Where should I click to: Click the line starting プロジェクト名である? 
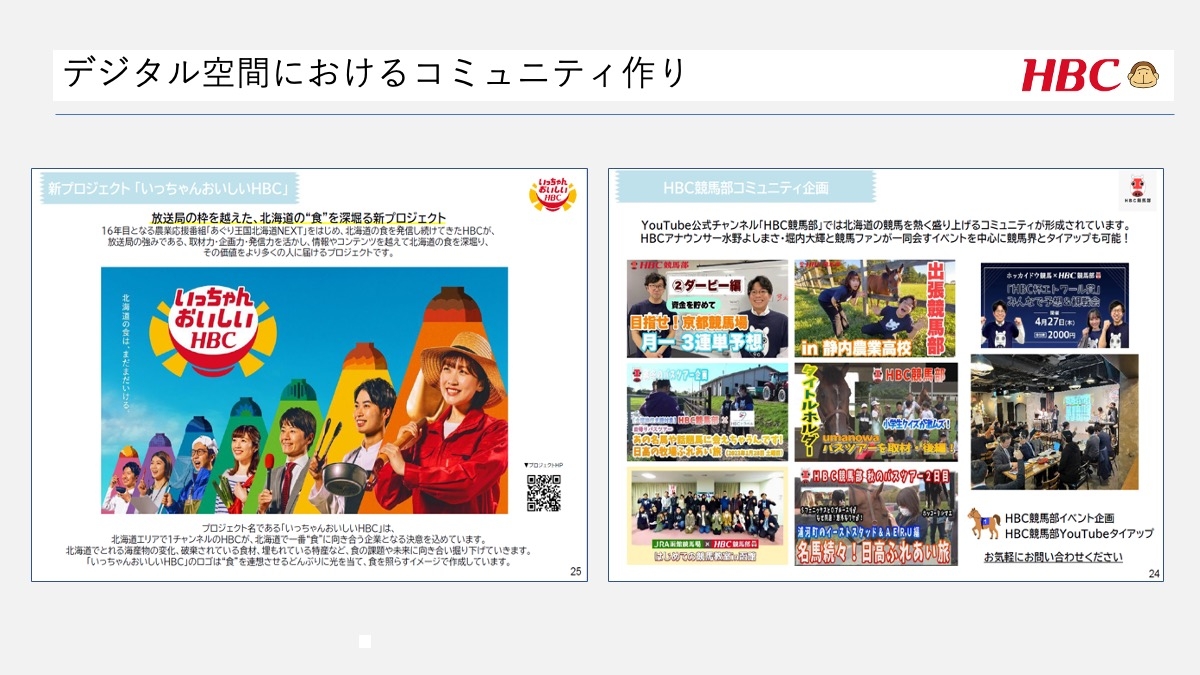pyautogui.click(x=299, y=528)
